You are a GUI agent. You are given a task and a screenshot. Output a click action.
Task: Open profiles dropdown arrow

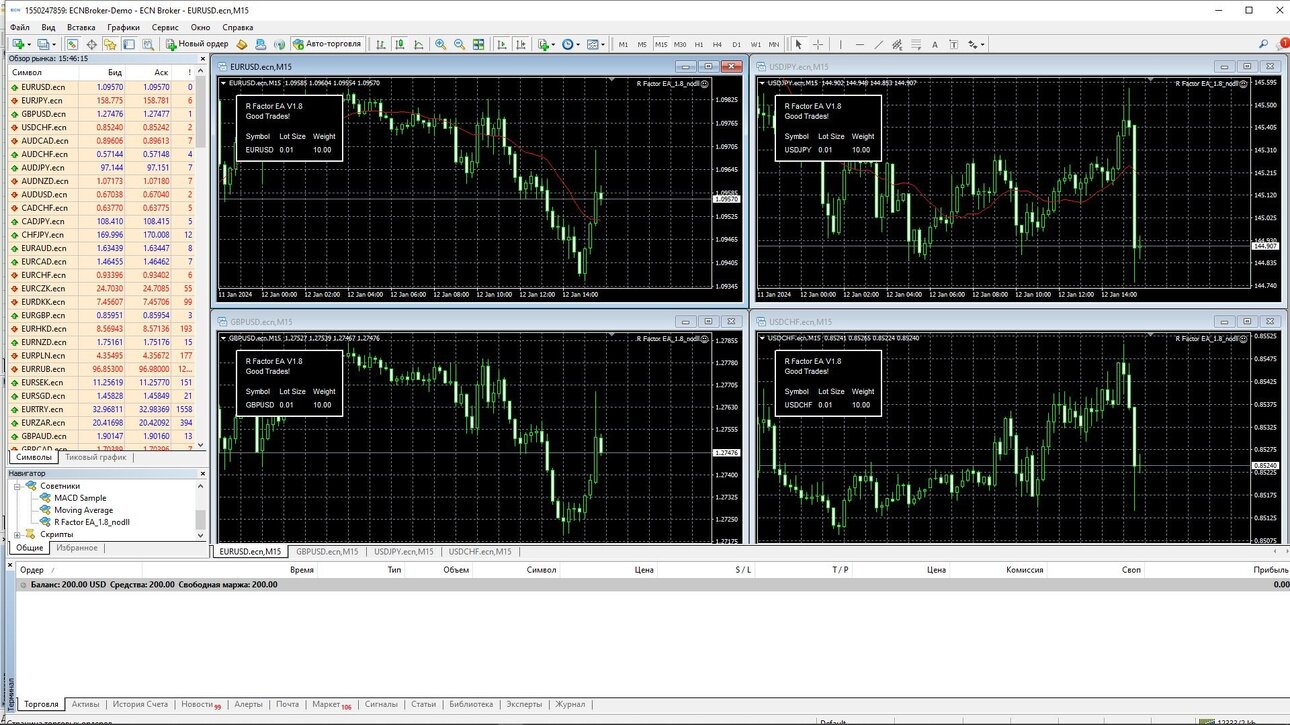tap(54, 44)
